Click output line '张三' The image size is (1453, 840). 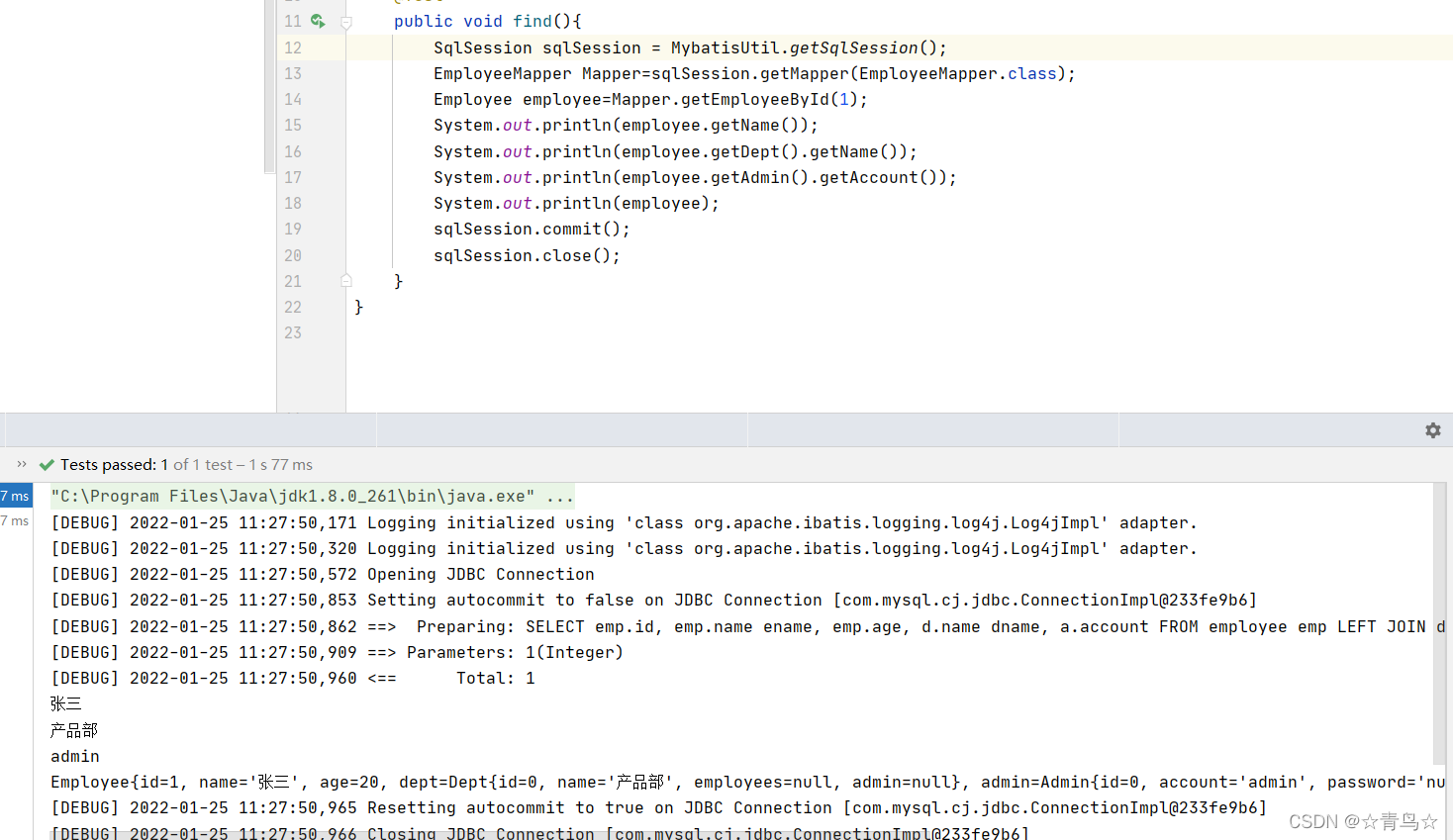[x=66, y=703]
